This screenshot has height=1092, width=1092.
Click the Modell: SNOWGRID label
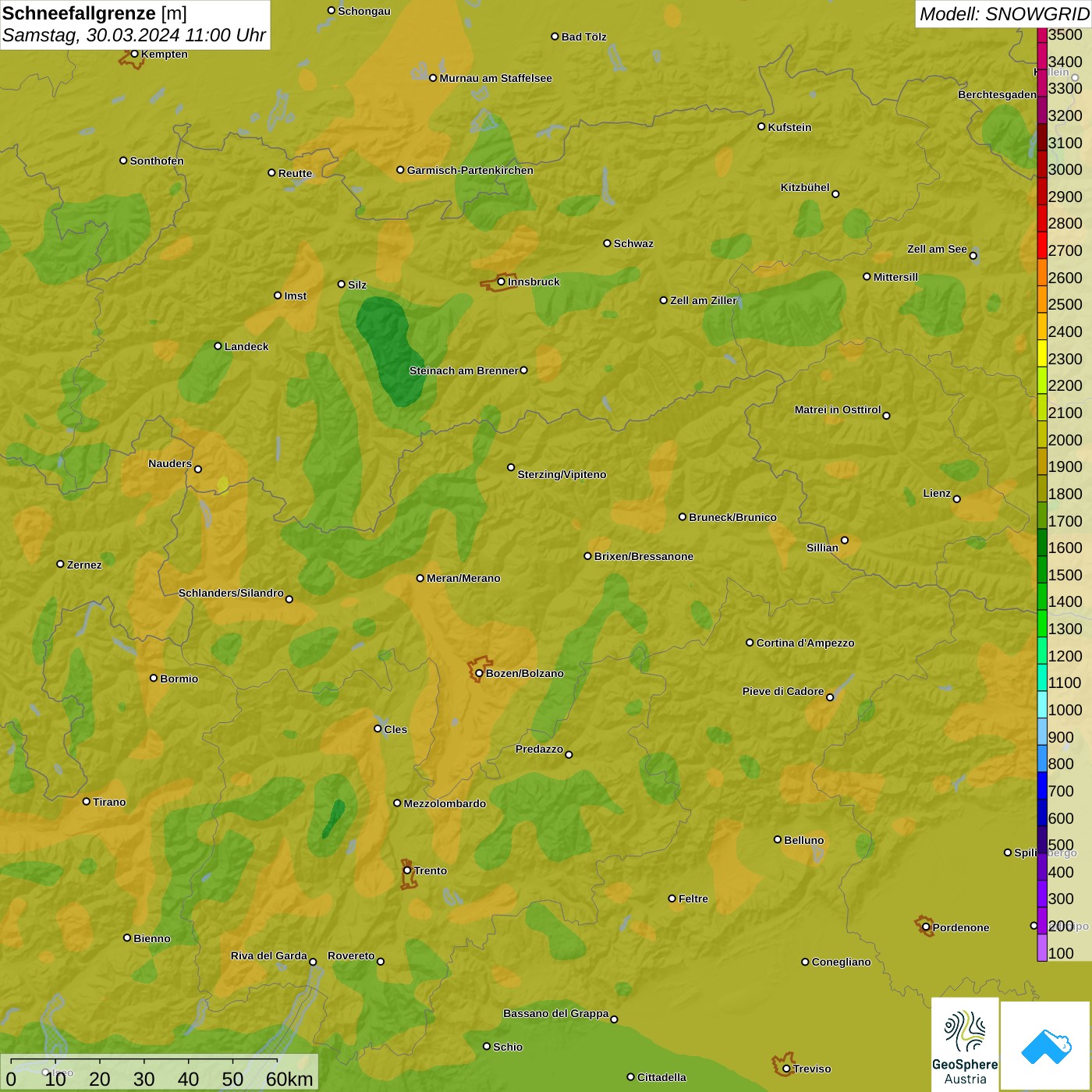[1003, 13]
